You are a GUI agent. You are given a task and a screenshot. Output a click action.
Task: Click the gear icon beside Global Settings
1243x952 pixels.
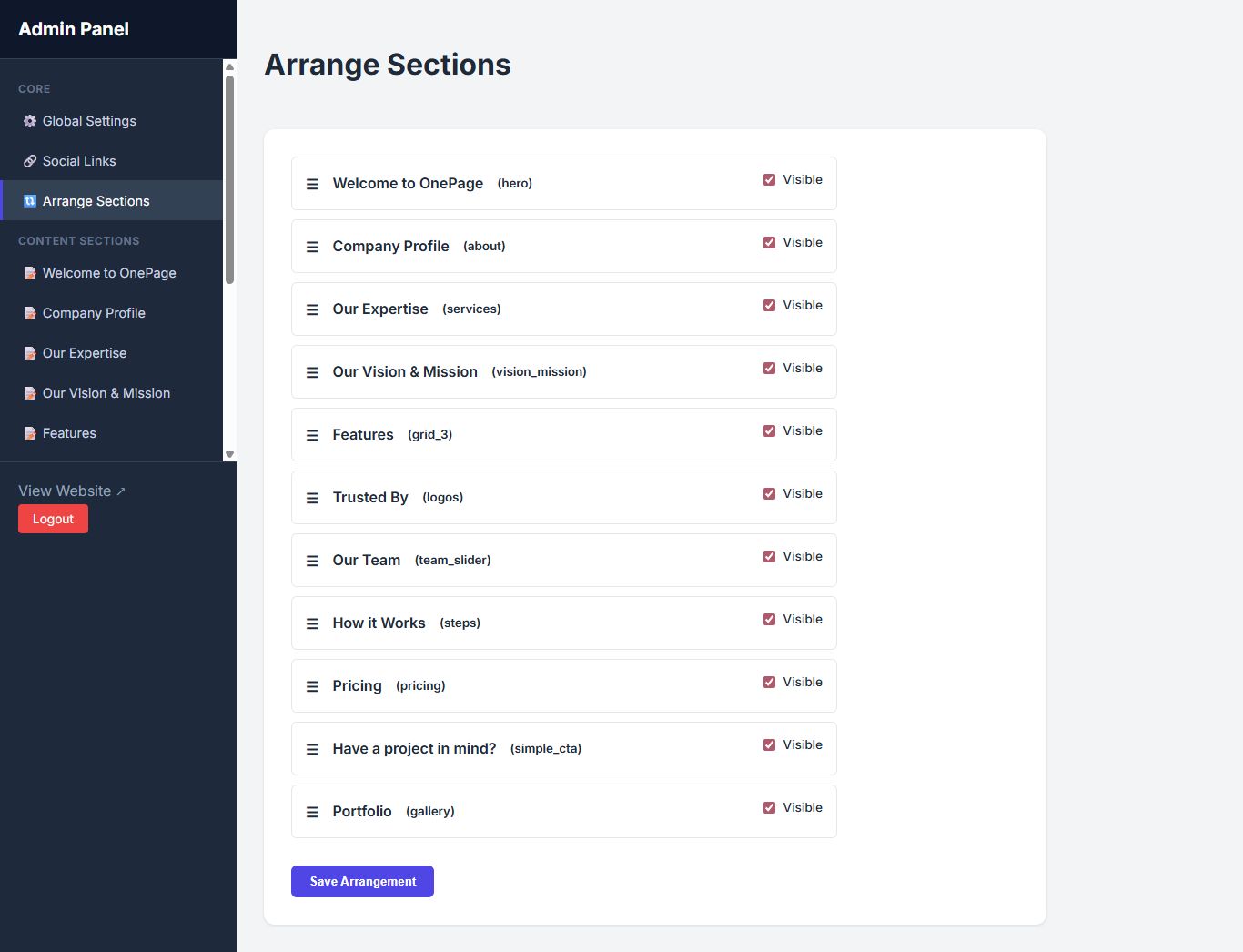point(30,121)
